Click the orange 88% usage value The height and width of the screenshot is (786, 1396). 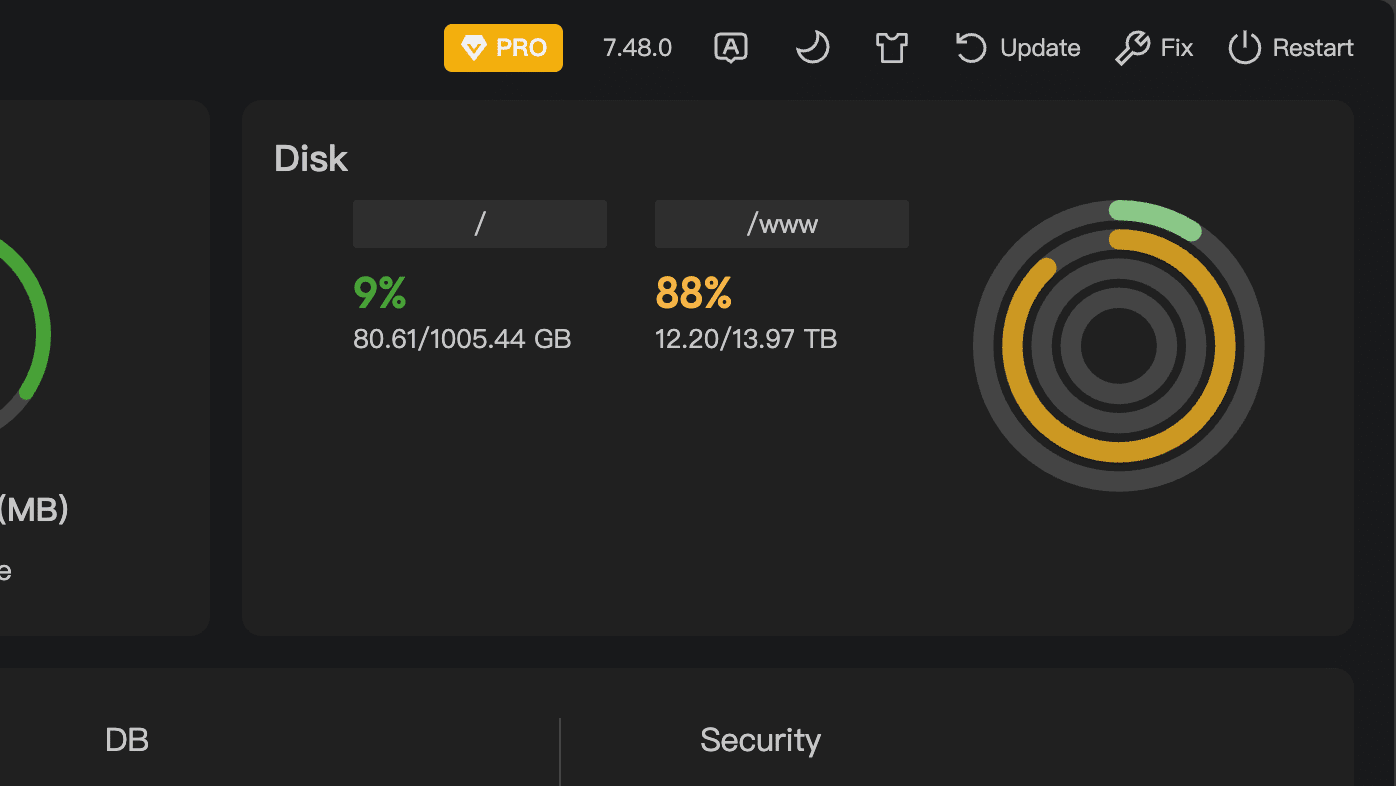694,293
